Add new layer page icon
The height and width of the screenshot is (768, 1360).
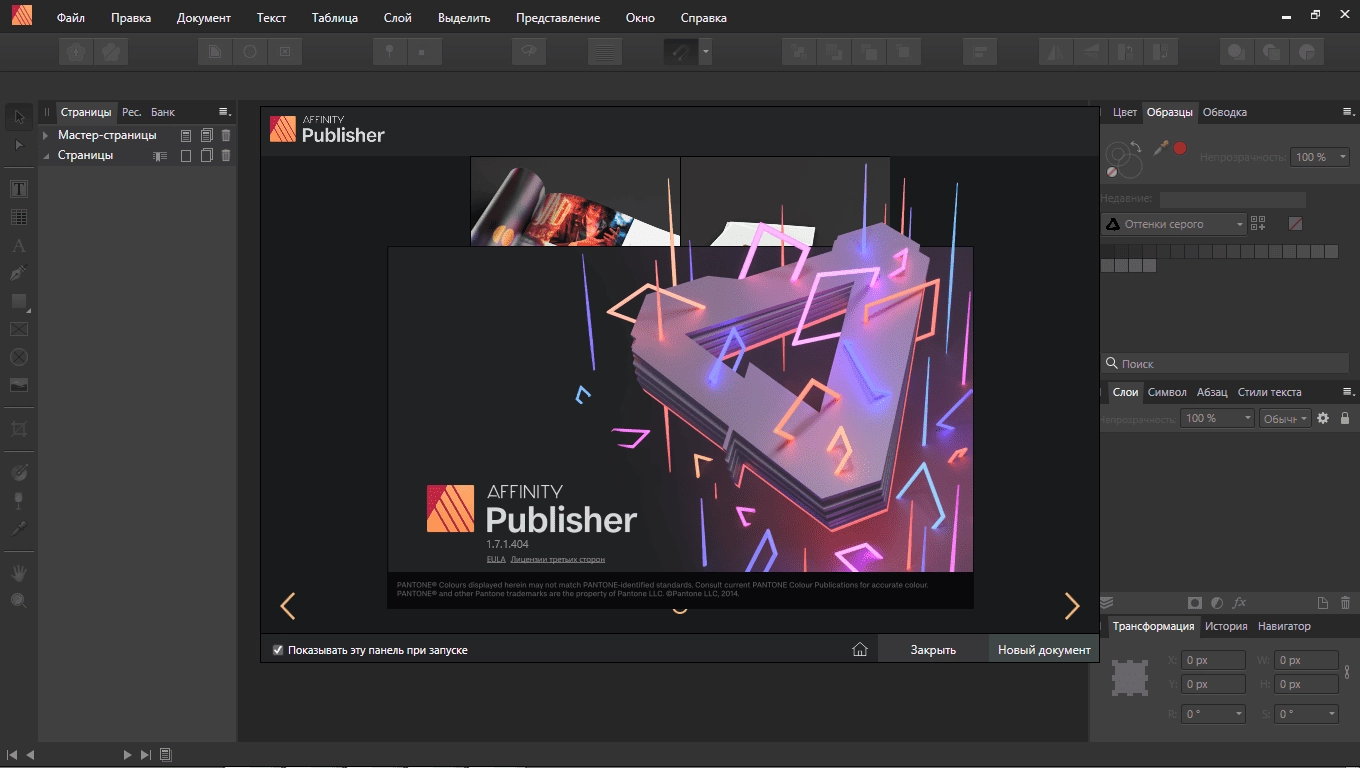point(1322,603)
